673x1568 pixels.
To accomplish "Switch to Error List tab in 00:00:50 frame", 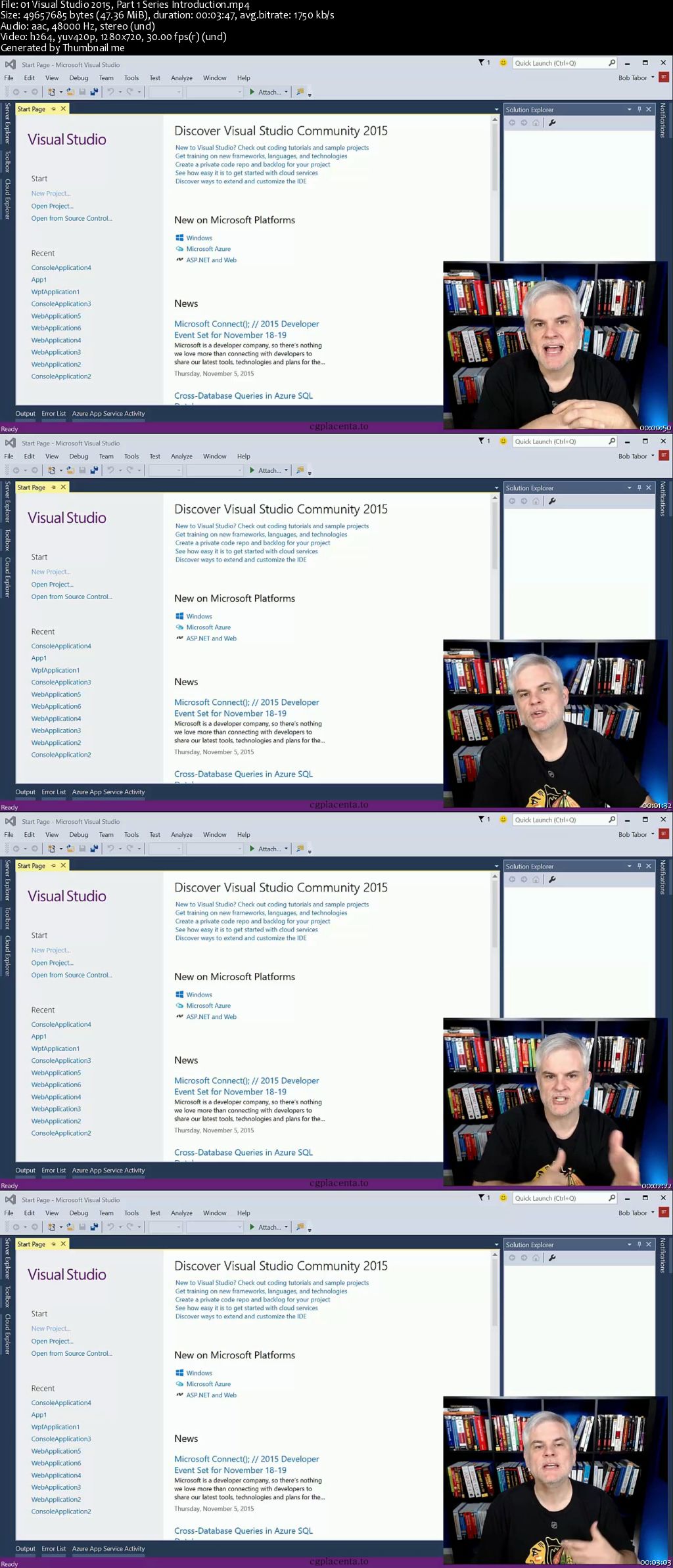I will click(x=54, y=414).
